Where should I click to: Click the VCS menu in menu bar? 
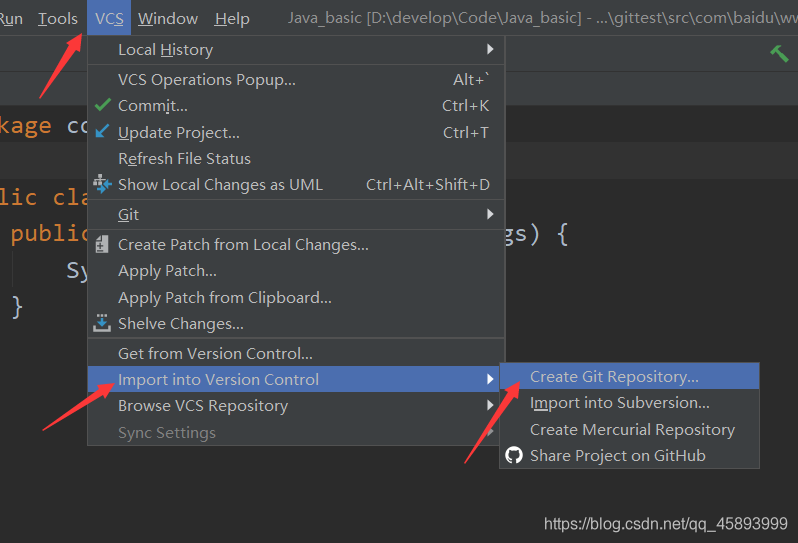[x=109, y=19]
